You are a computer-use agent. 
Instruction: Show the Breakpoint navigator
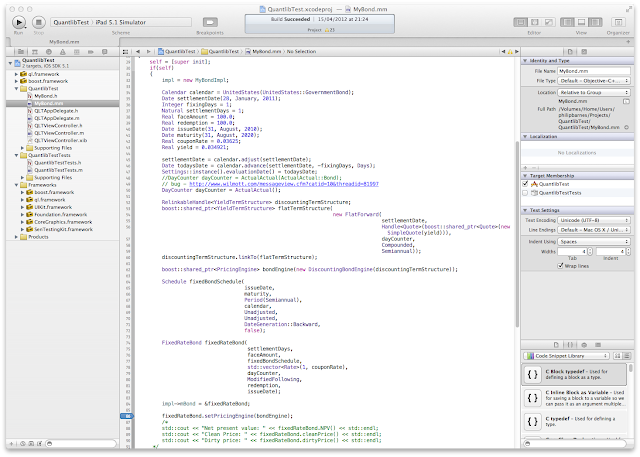[91, 52]
